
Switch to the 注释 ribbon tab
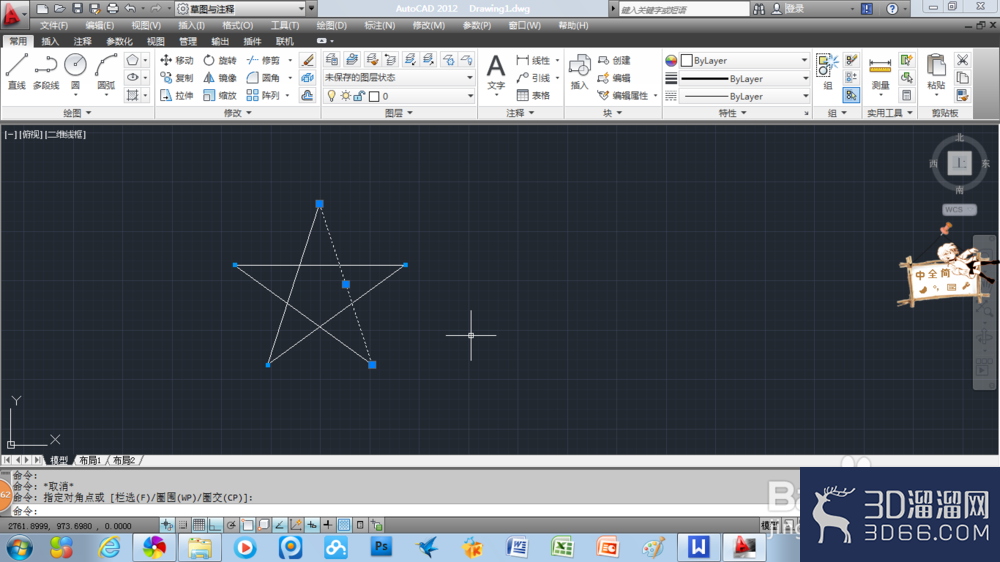[82, 41]
